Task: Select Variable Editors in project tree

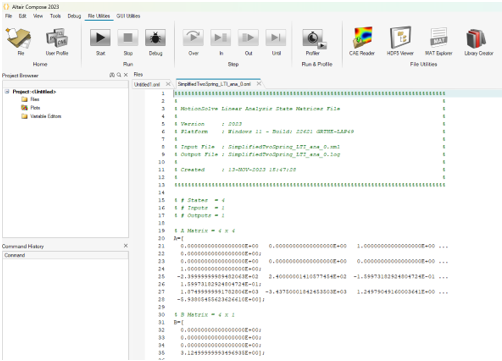Action: click(46, 116)
